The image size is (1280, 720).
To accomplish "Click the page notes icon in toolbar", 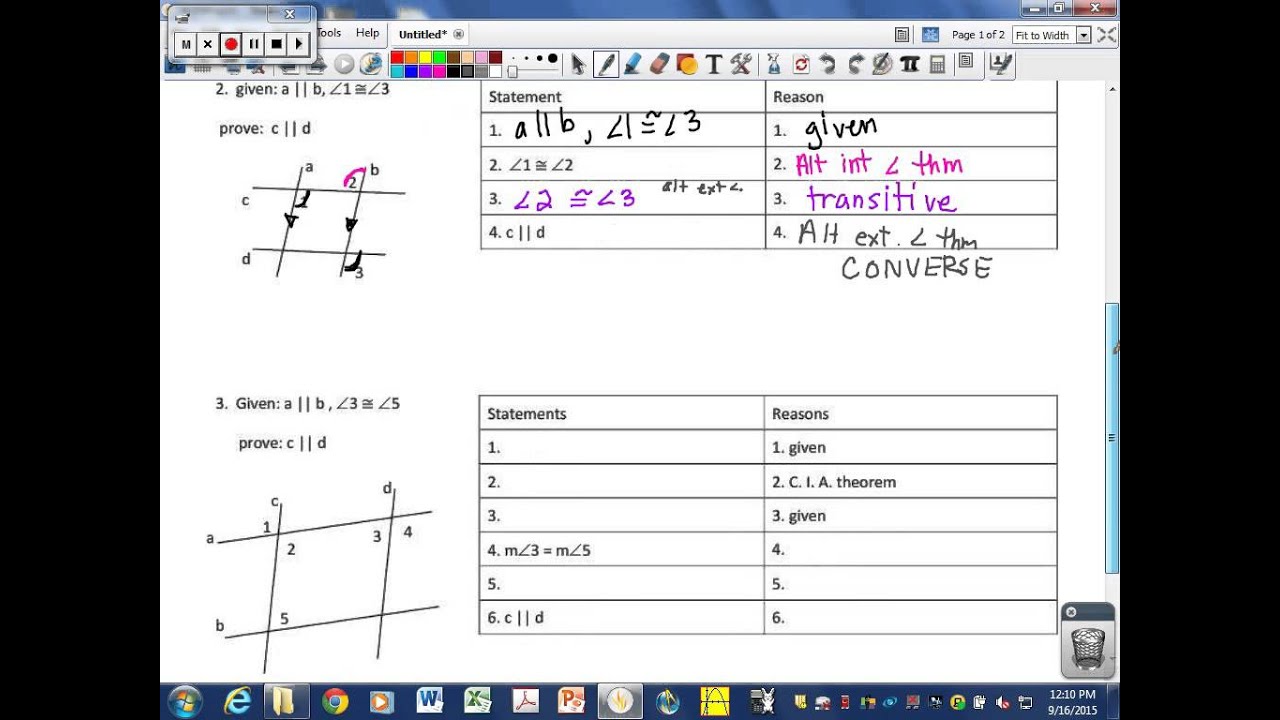I will [965, 62].
